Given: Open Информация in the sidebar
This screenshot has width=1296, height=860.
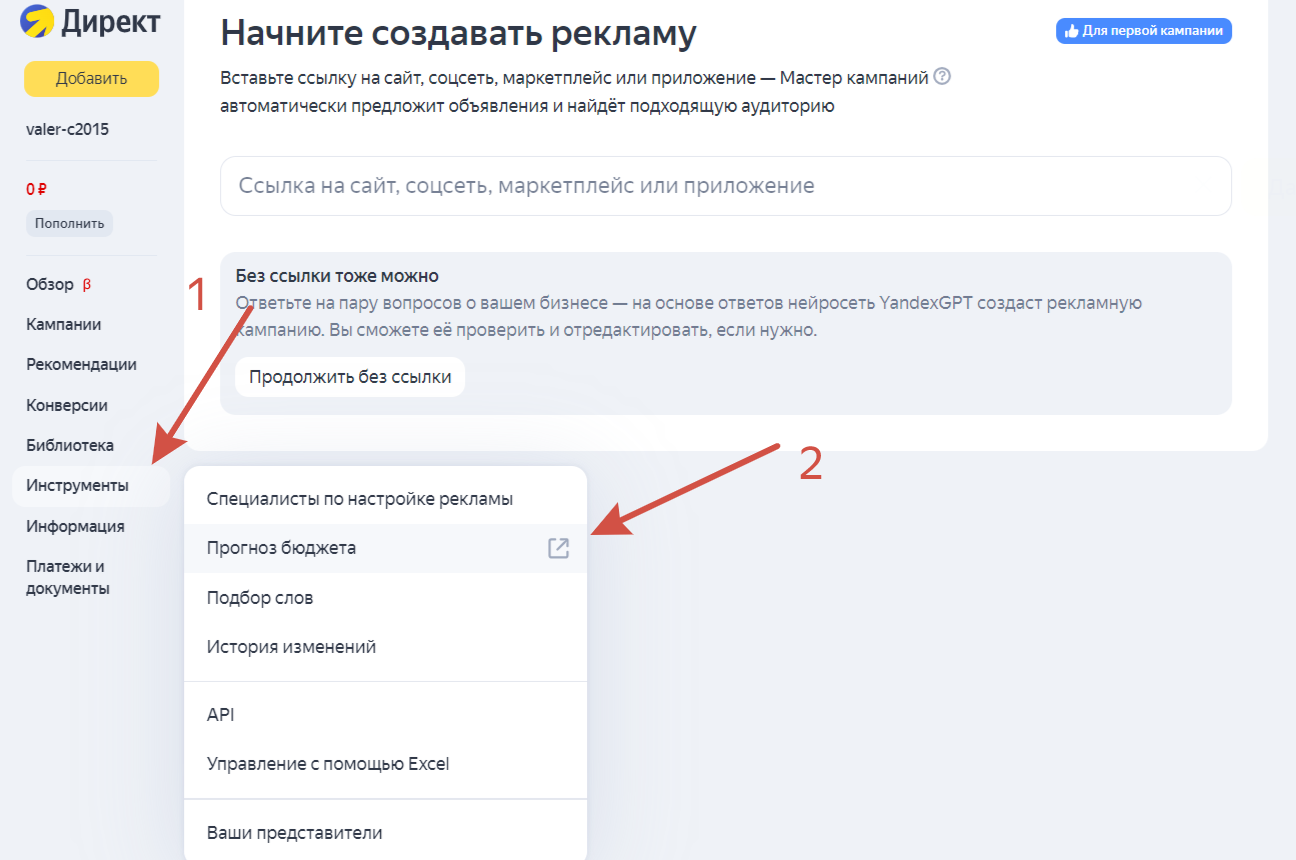Looking at the screenshot, I should pyautogui.click(x=75, y=526).
